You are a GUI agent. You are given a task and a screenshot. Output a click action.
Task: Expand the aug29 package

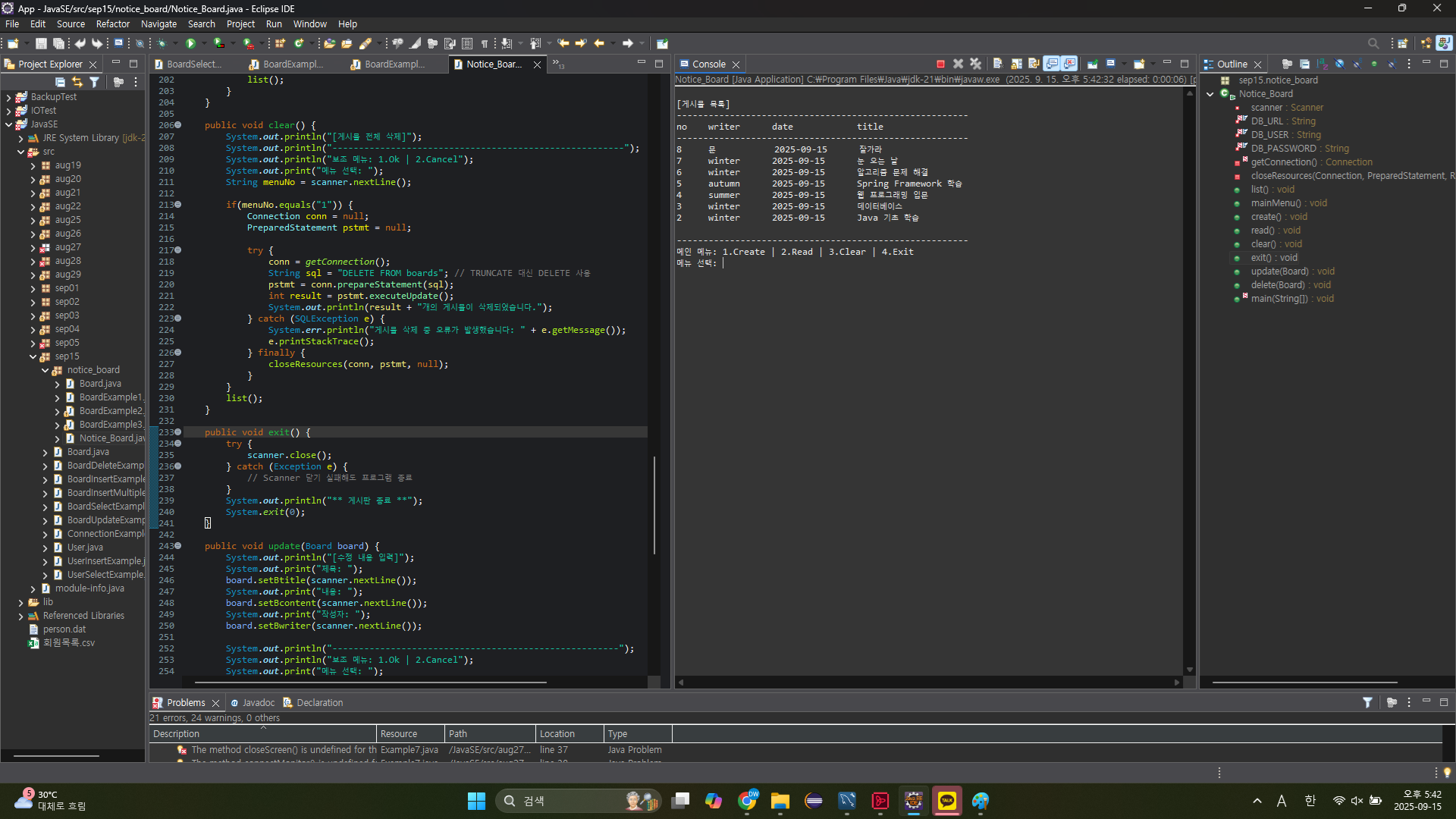point(33,275)
